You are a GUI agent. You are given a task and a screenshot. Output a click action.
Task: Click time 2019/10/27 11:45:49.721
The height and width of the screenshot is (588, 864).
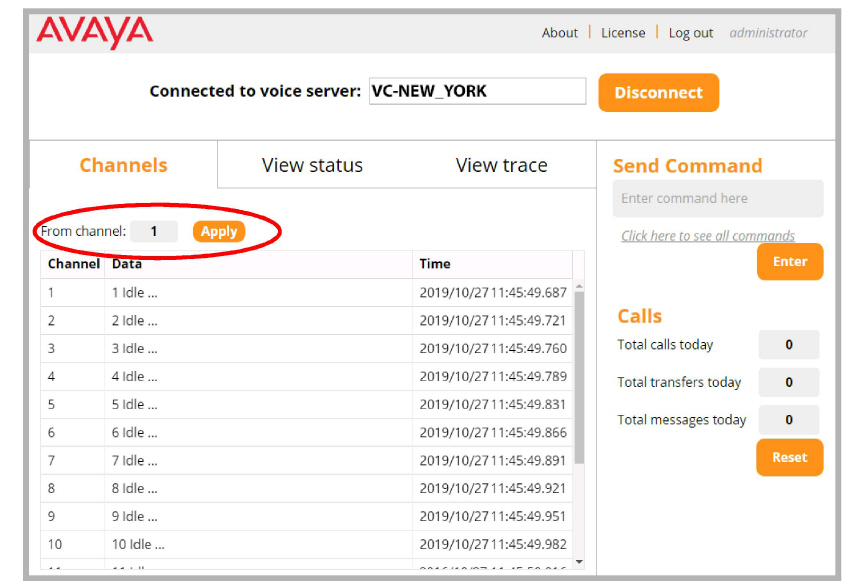click(493, 321)
